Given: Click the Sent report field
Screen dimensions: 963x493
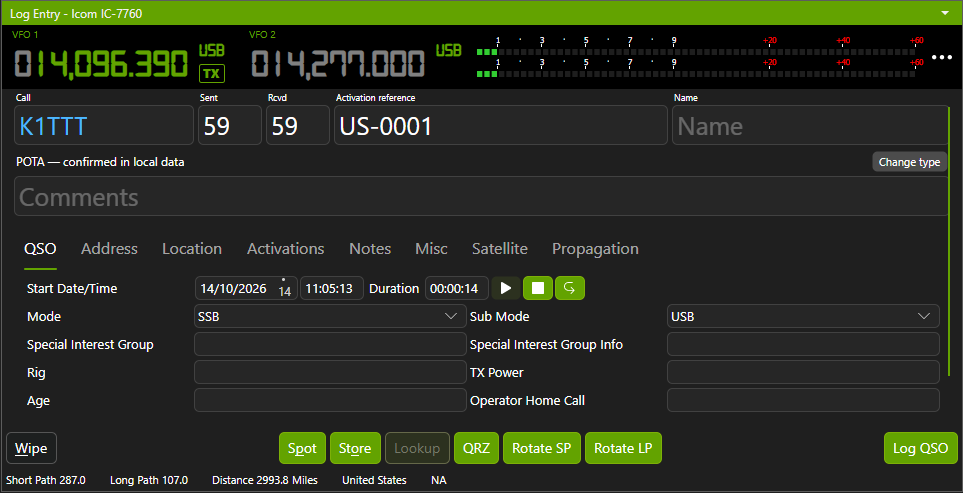Looking at the screenshot, I should 230,125.
